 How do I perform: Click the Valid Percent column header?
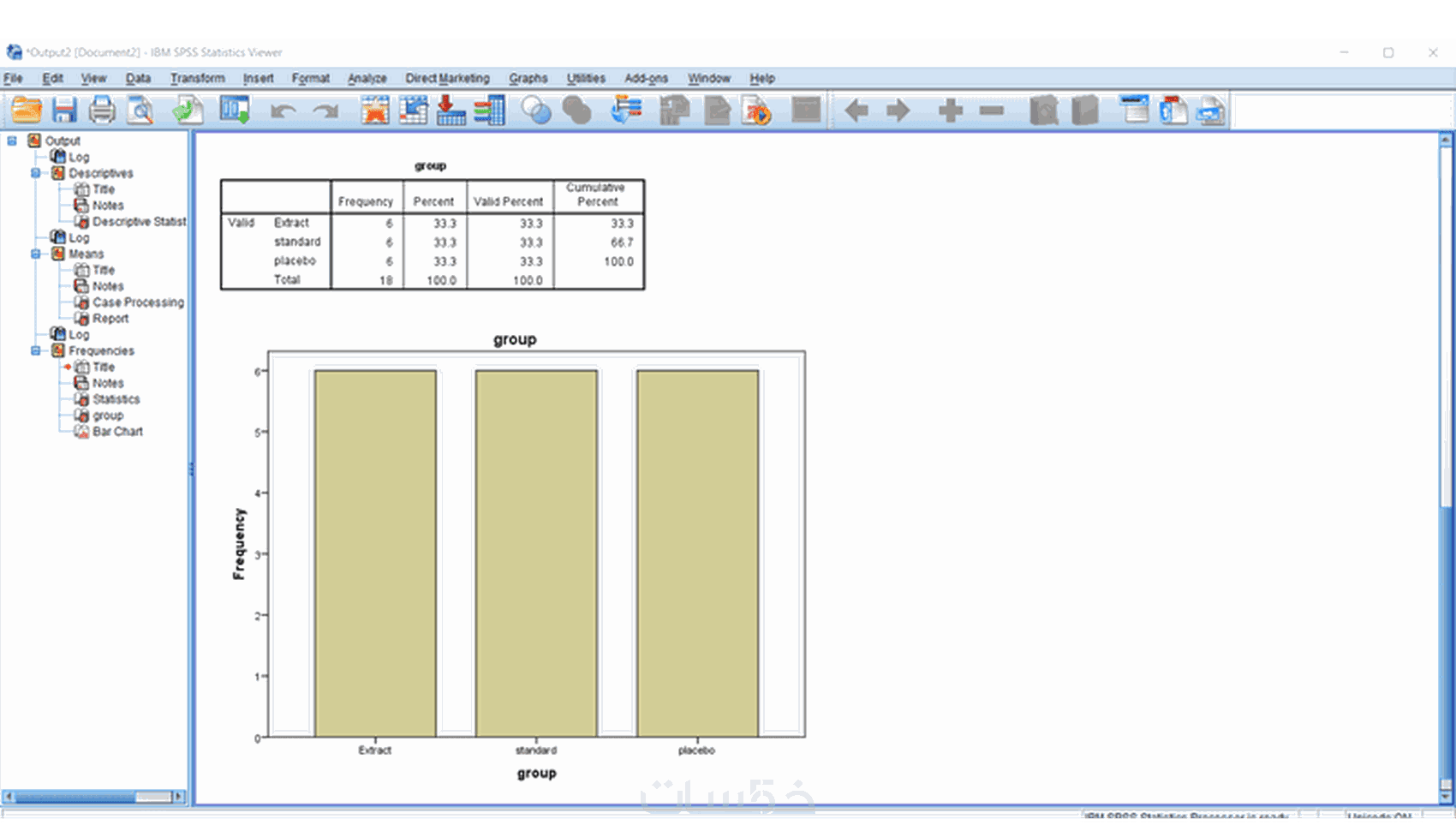[509, 201]
